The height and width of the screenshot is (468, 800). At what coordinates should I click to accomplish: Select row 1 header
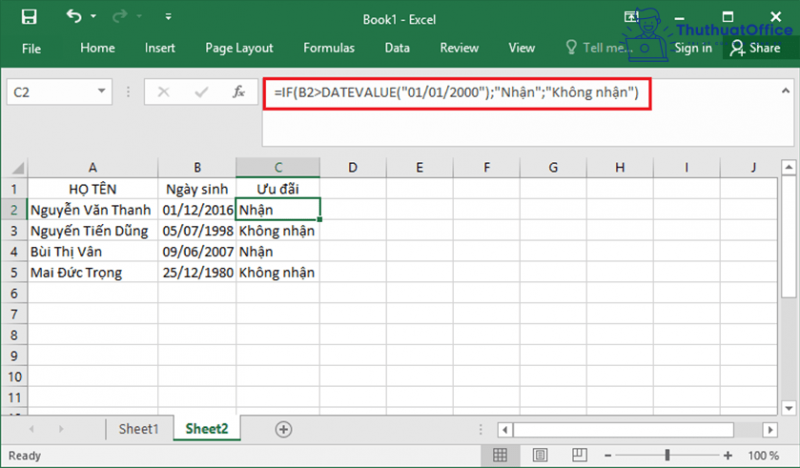[x=14, y=189]
